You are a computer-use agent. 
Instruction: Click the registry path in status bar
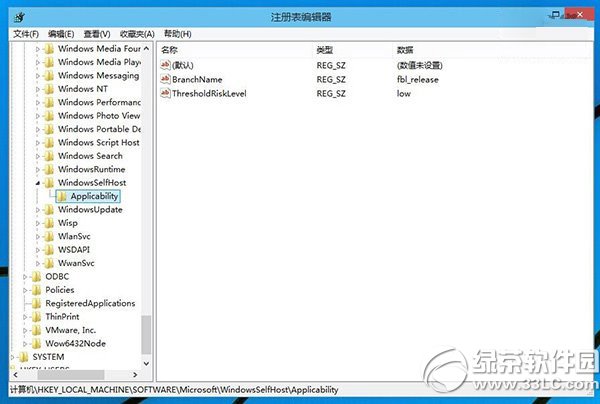[174, 390]
